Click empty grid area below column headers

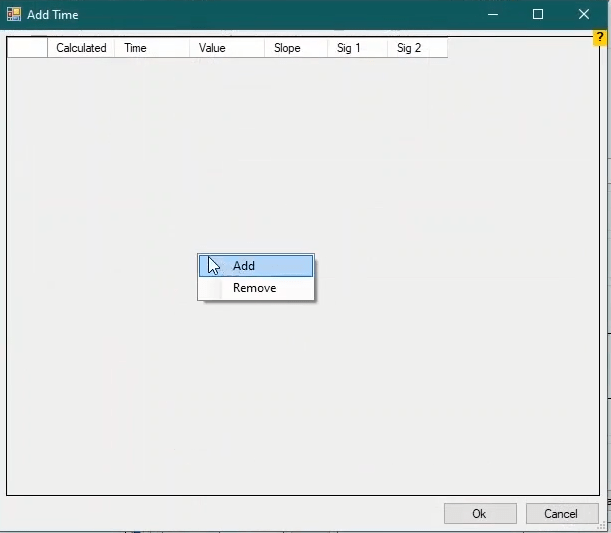click(300, 400)
